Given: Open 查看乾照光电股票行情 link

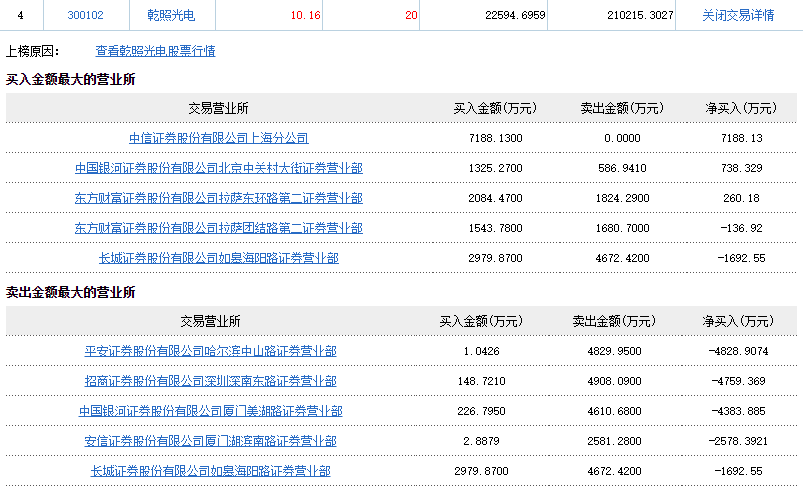Looking at the screenshot, I should pos(155,50).
